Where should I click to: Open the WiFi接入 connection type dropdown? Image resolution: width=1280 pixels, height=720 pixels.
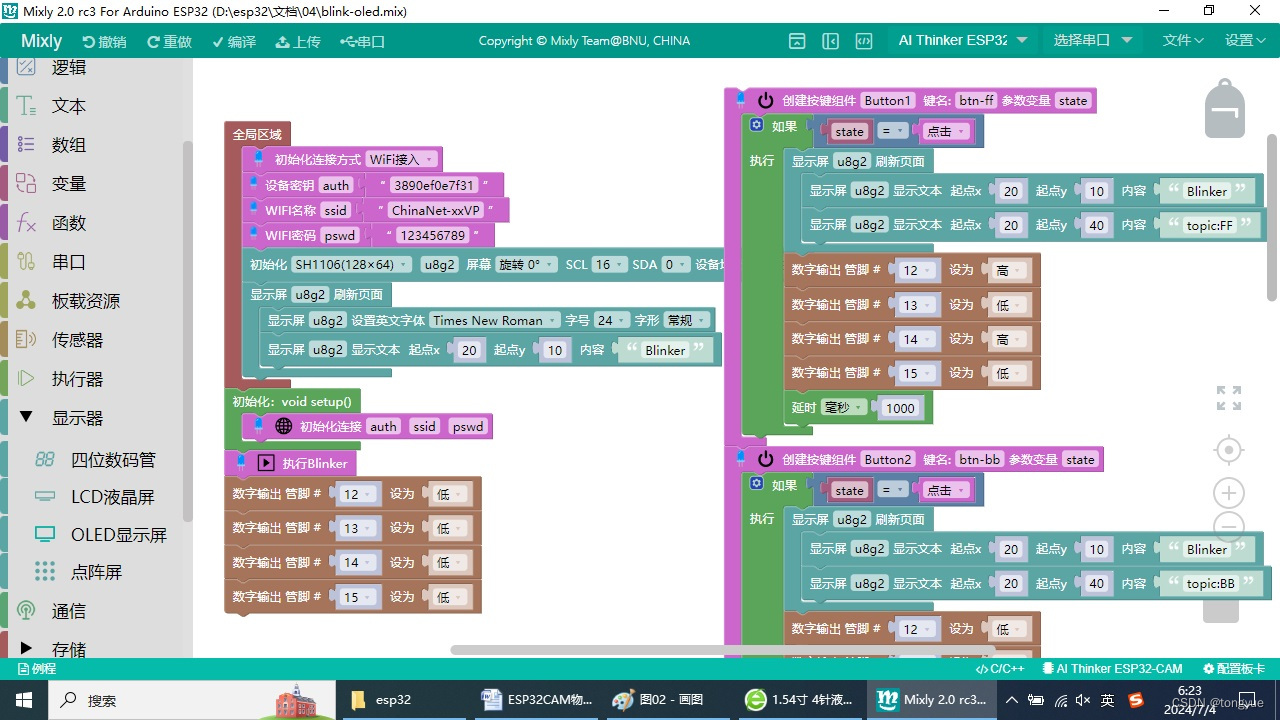[x=401, y=159]
